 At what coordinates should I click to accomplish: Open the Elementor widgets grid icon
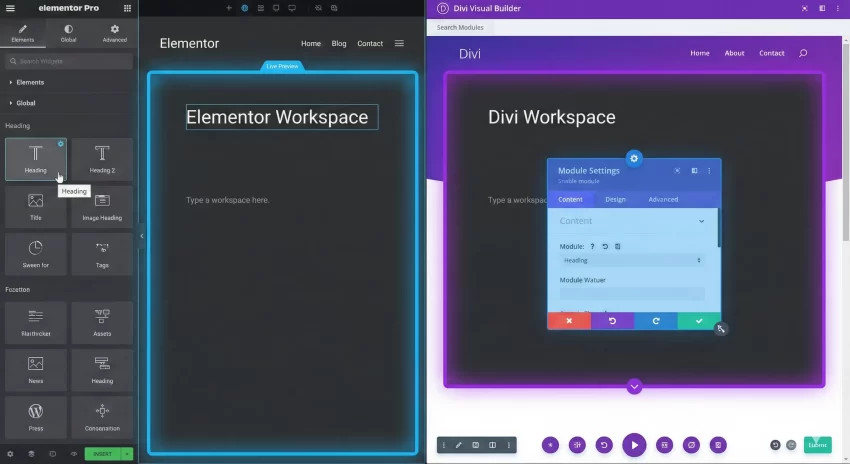(x=127, y=8)
